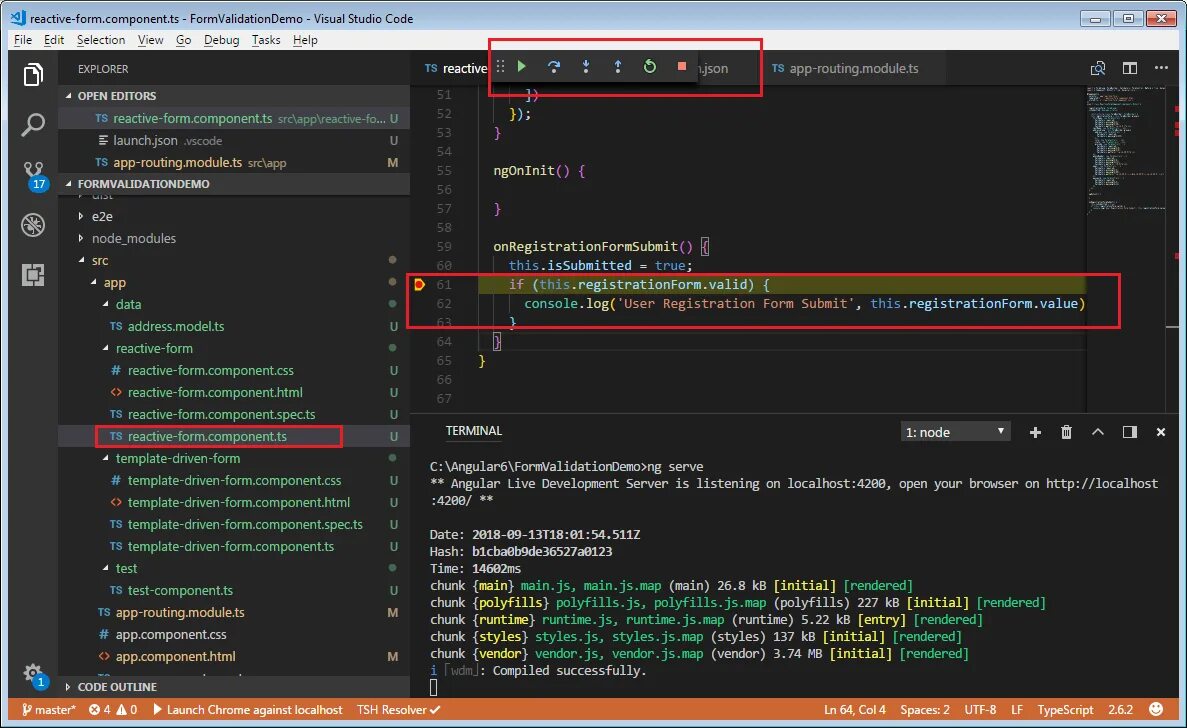Screen dimensions: 1187x728
Task: Toggle the breakpoint on line 61
Action: 419,284
